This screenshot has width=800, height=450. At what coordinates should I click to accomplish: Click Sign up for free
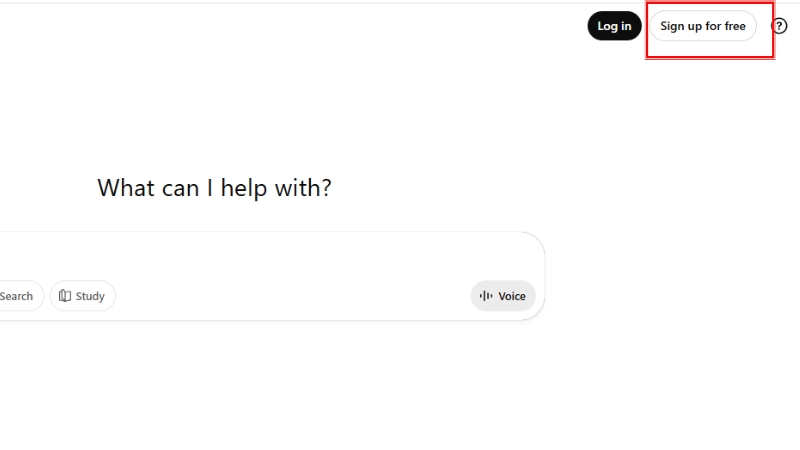click(702, 26)
